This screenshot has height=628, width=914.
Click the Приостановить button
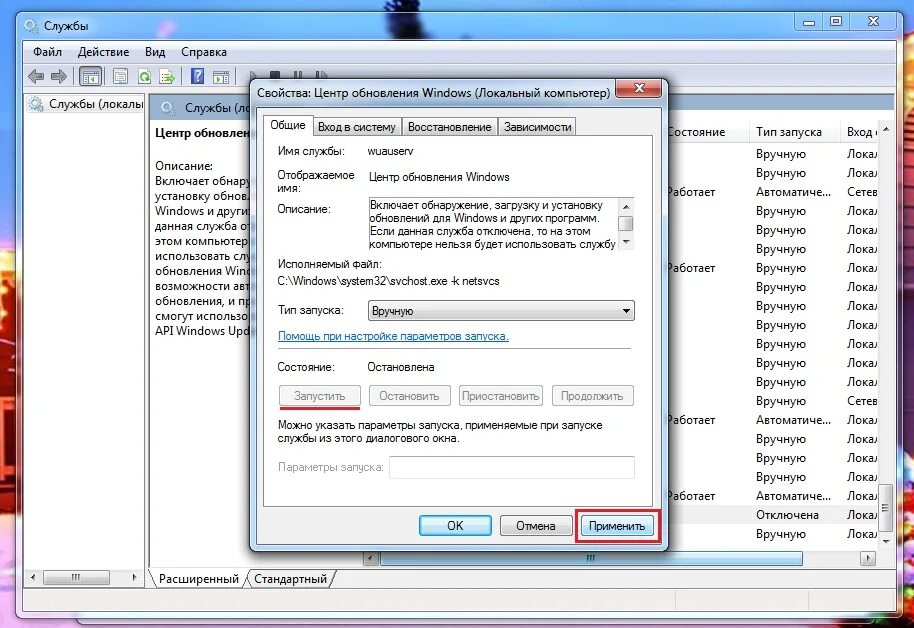pos(501,396)
